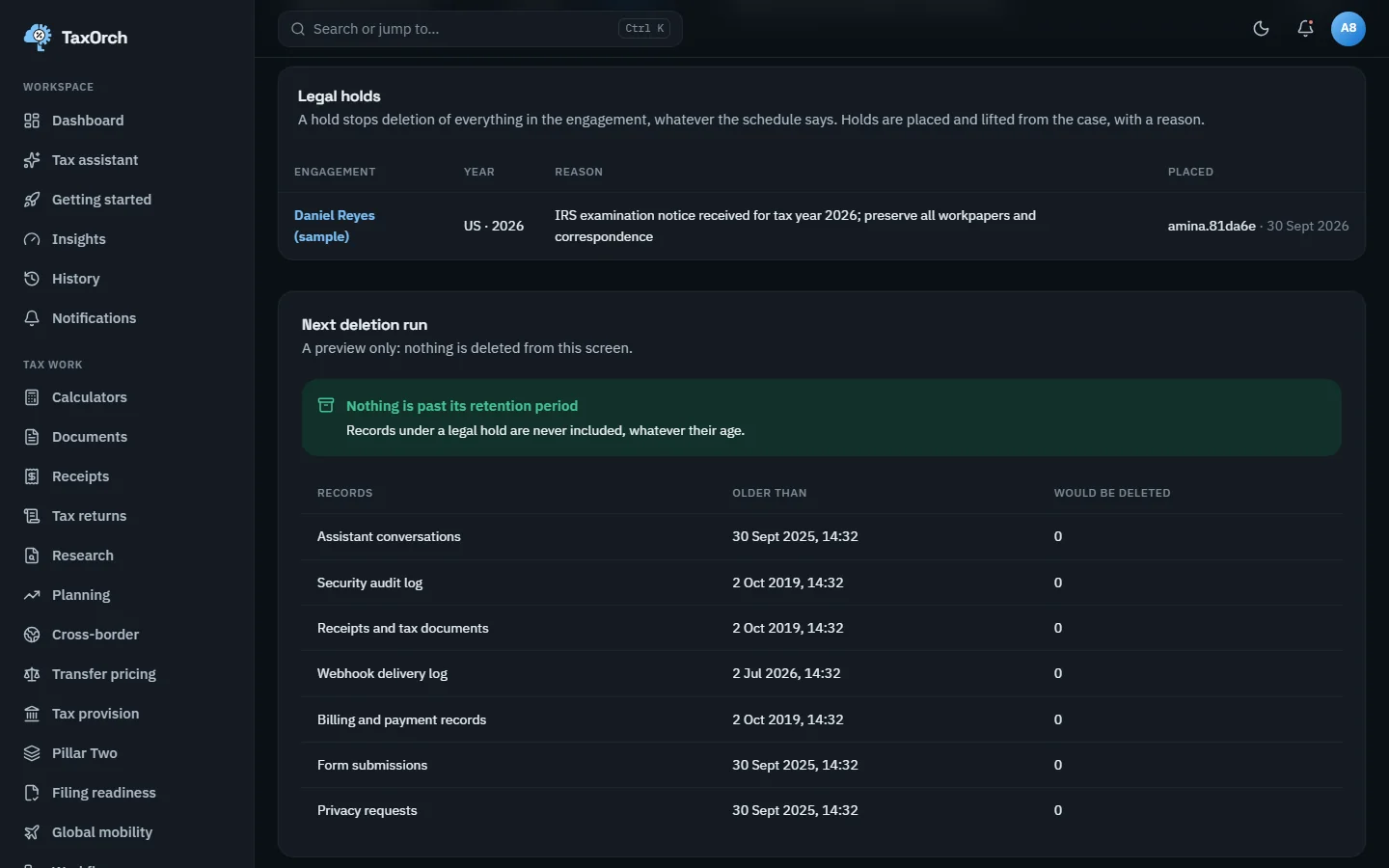1389x868 pixels.
Task: Select the Privacy requests row
Action: [x=822, y=810]
